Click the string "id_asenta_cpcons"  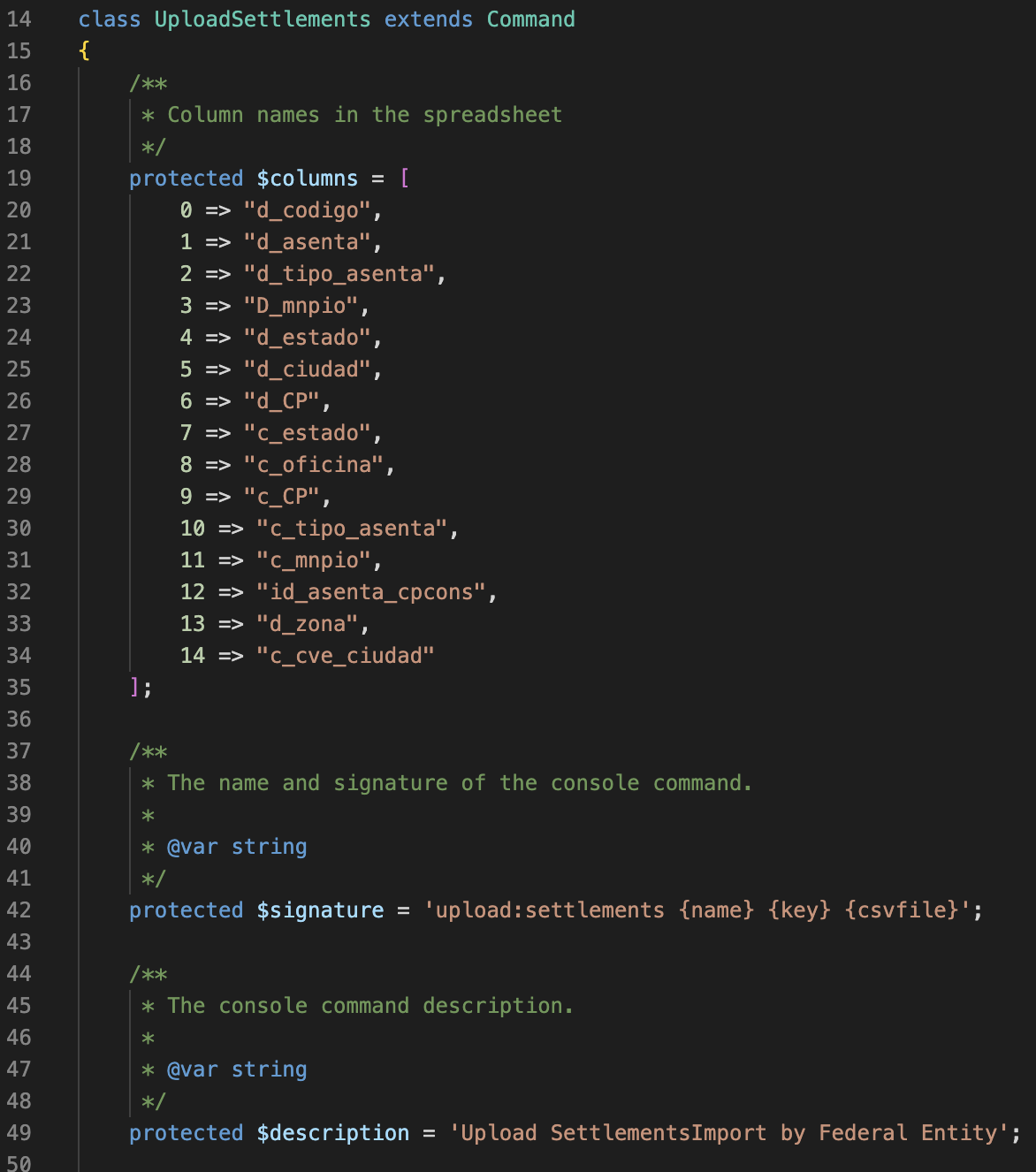click(x=376, y=592)
